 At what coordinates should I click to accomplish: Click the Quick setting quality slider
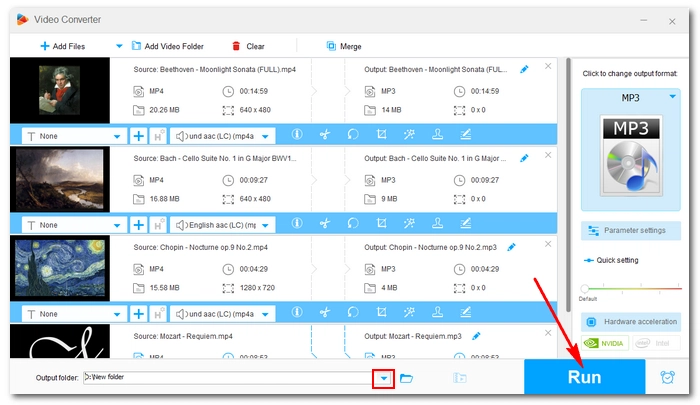click(x=631, y=288)
